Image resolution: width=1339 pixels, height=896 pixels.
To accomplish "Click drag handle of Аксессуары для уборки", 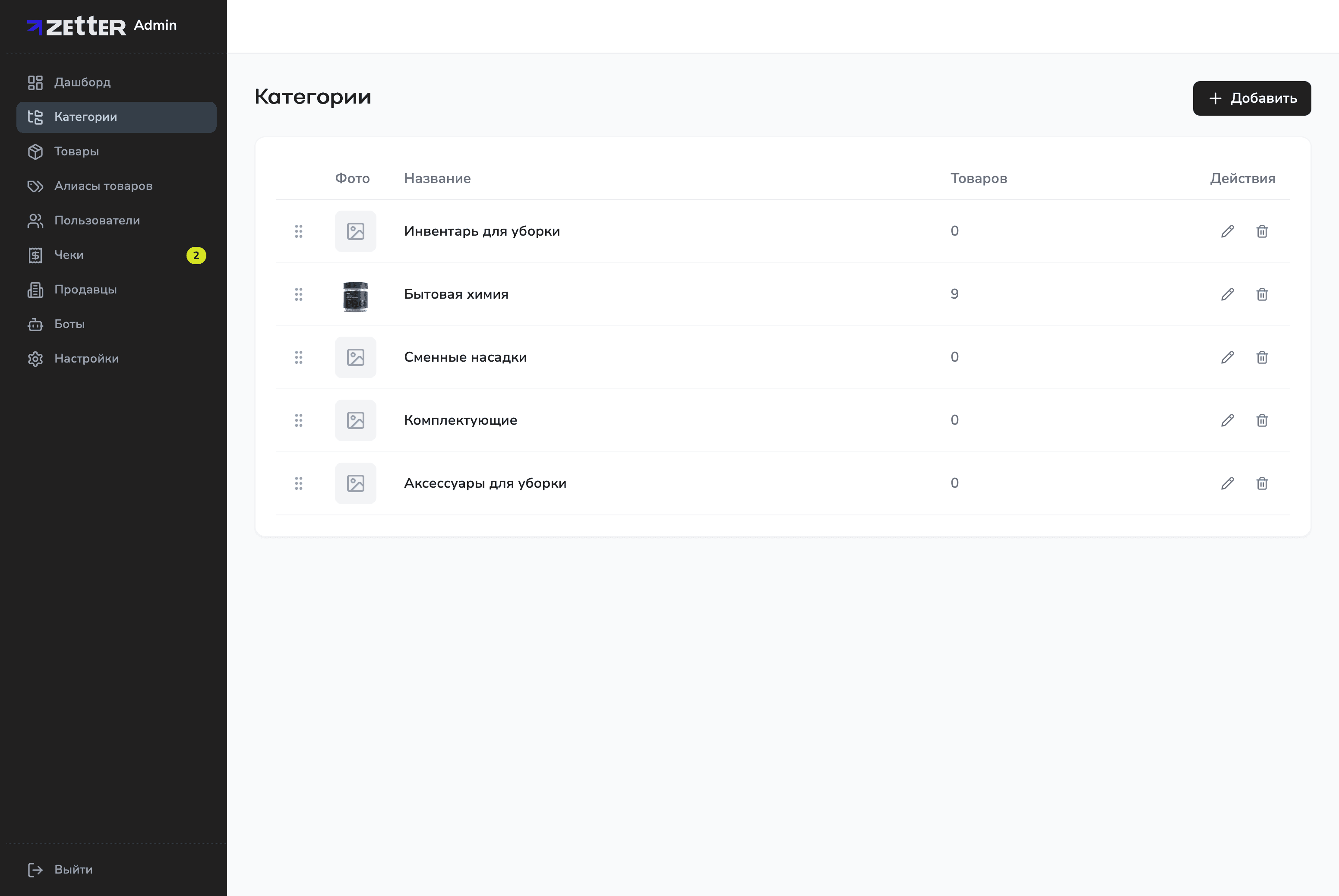I will coord(298,483).
